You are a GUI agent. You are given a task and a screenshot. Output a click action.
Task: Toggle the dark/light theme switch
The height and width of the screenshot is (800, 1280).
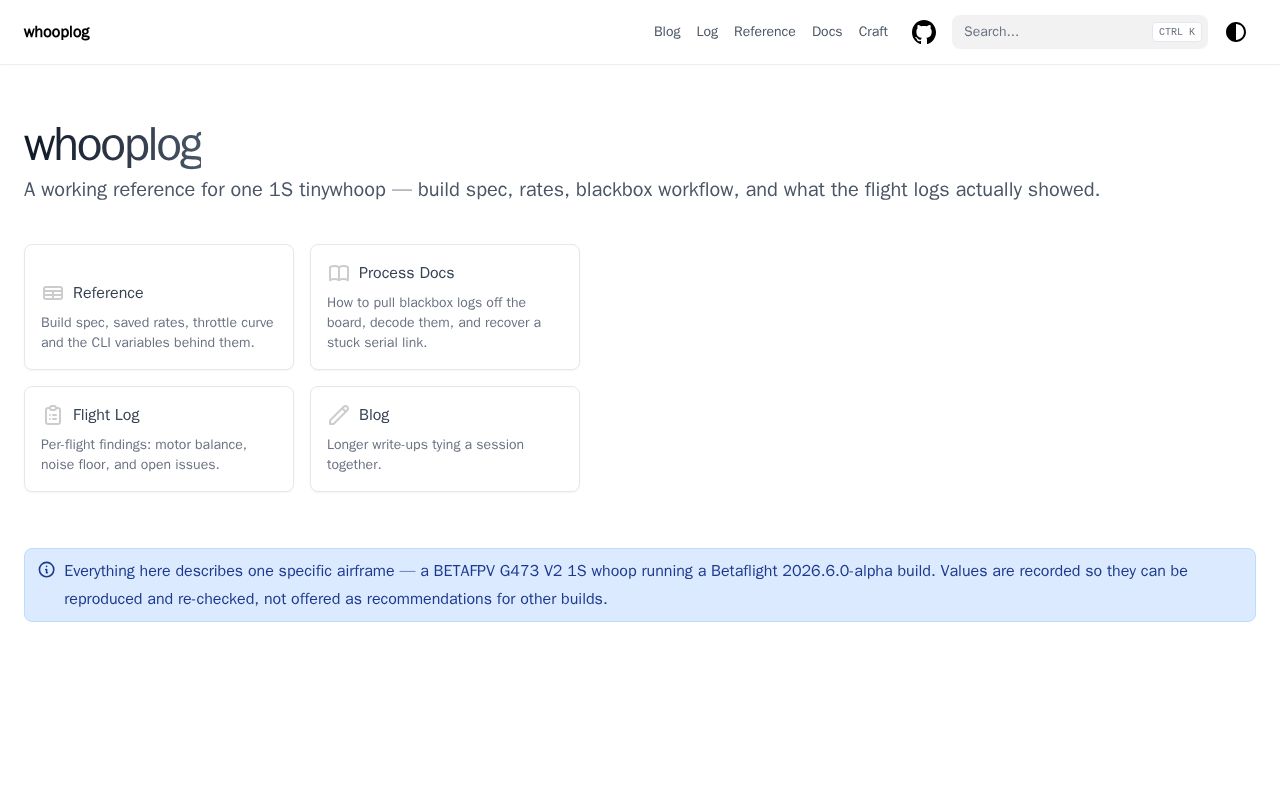point(1236,32)
